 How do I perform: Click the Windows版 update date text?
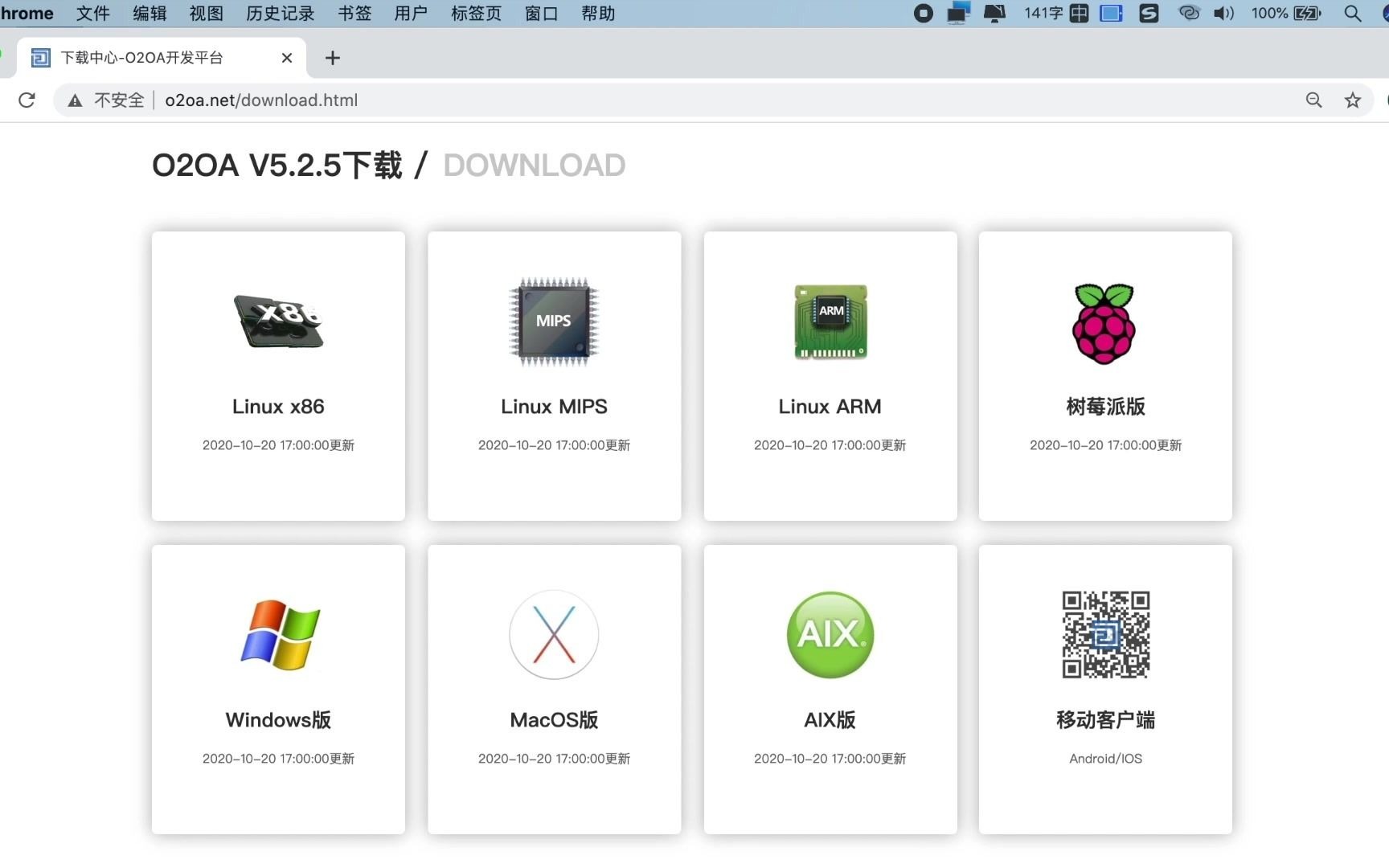(278, 759)
